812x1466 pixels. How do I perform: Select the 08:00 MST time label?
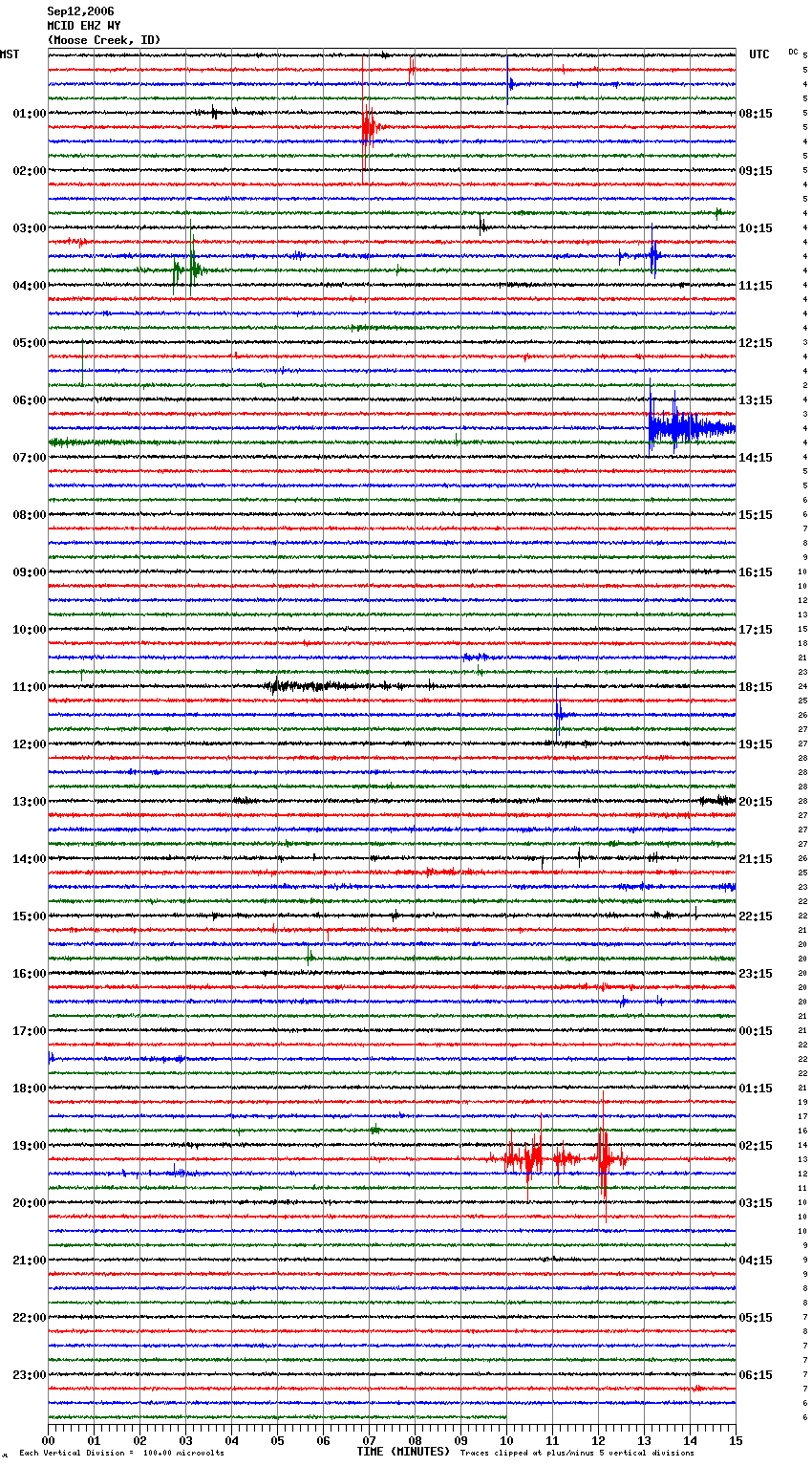[x=29, y=515]
